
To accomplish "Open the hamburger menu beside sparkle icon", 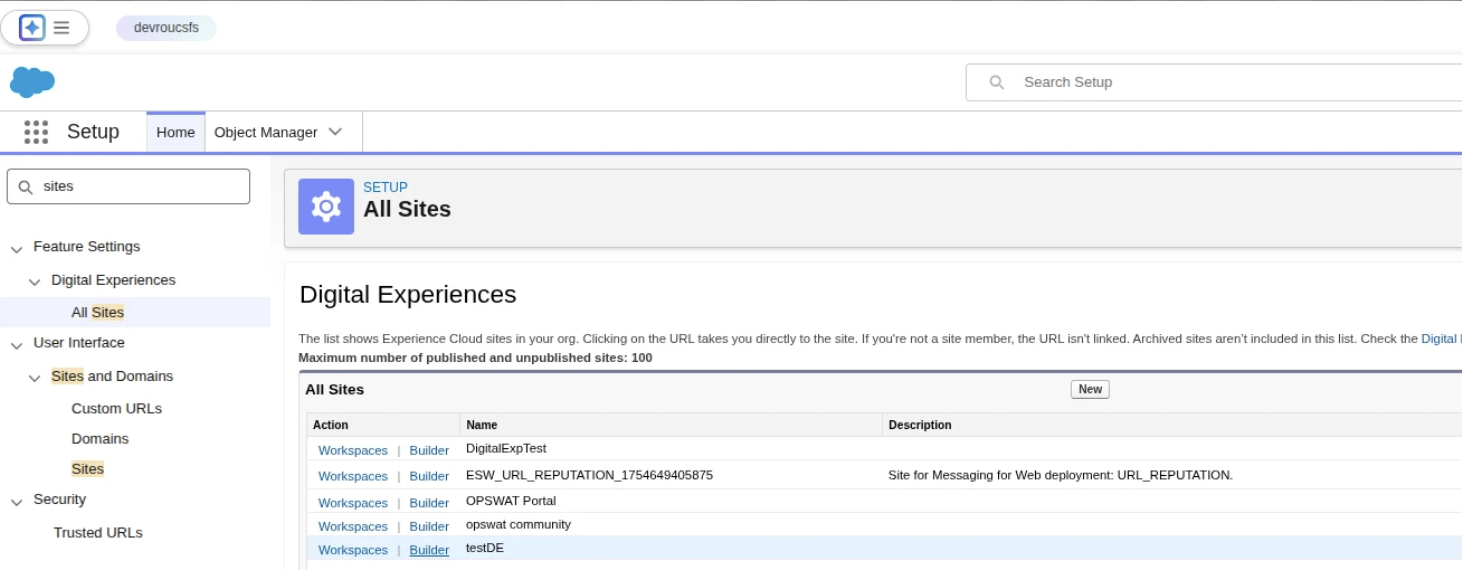I will click(62, 28).
